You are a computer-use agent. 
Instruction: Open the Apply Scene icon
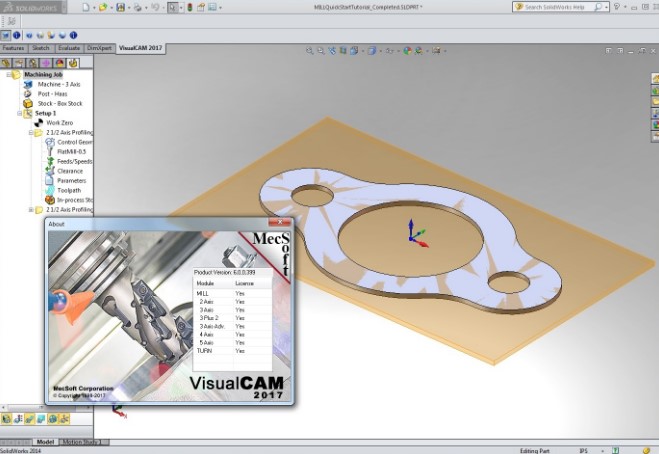point(419,51)
